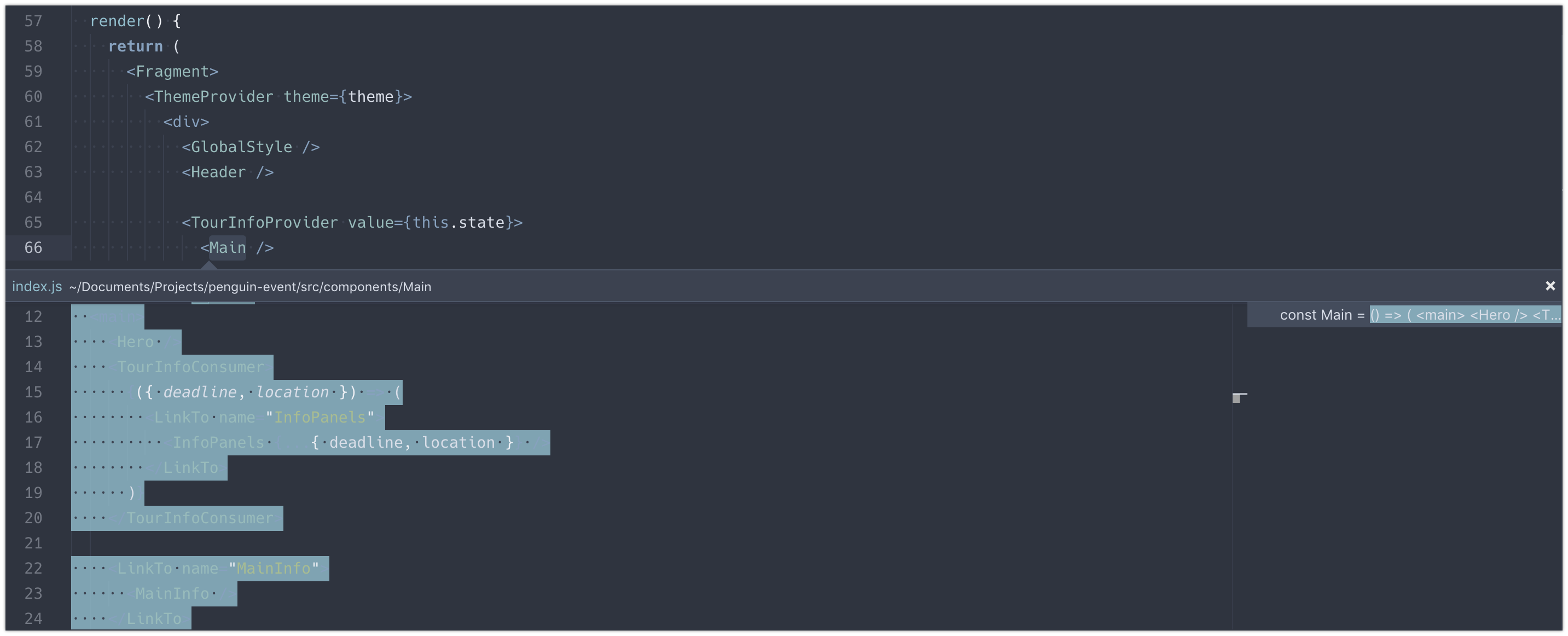
Task: Close the index.js peek definition pane
Action: click(x=1550, y=286)
